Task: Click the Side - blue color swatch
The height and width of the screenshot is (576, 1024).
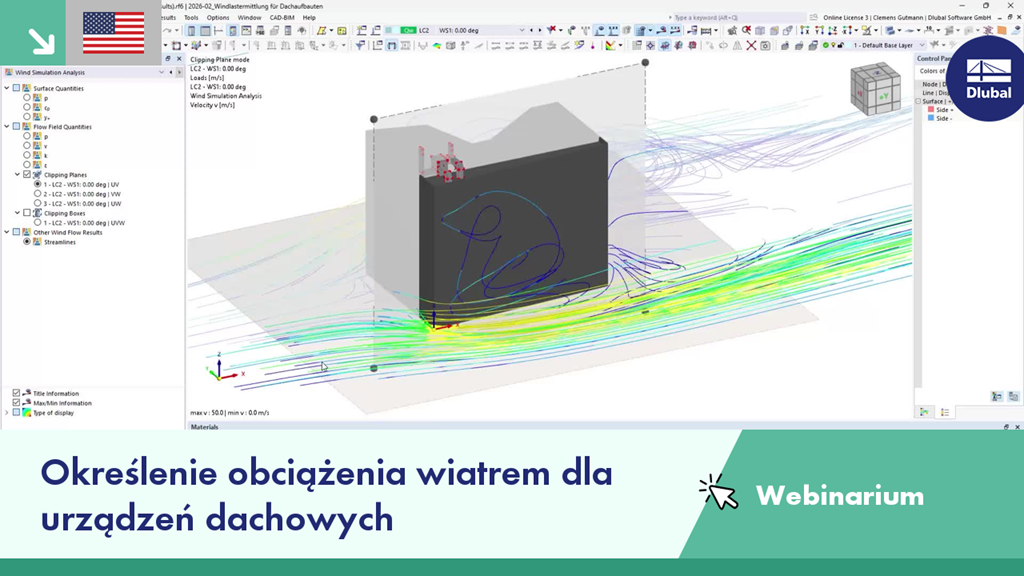Action: (x=931, y=119)
